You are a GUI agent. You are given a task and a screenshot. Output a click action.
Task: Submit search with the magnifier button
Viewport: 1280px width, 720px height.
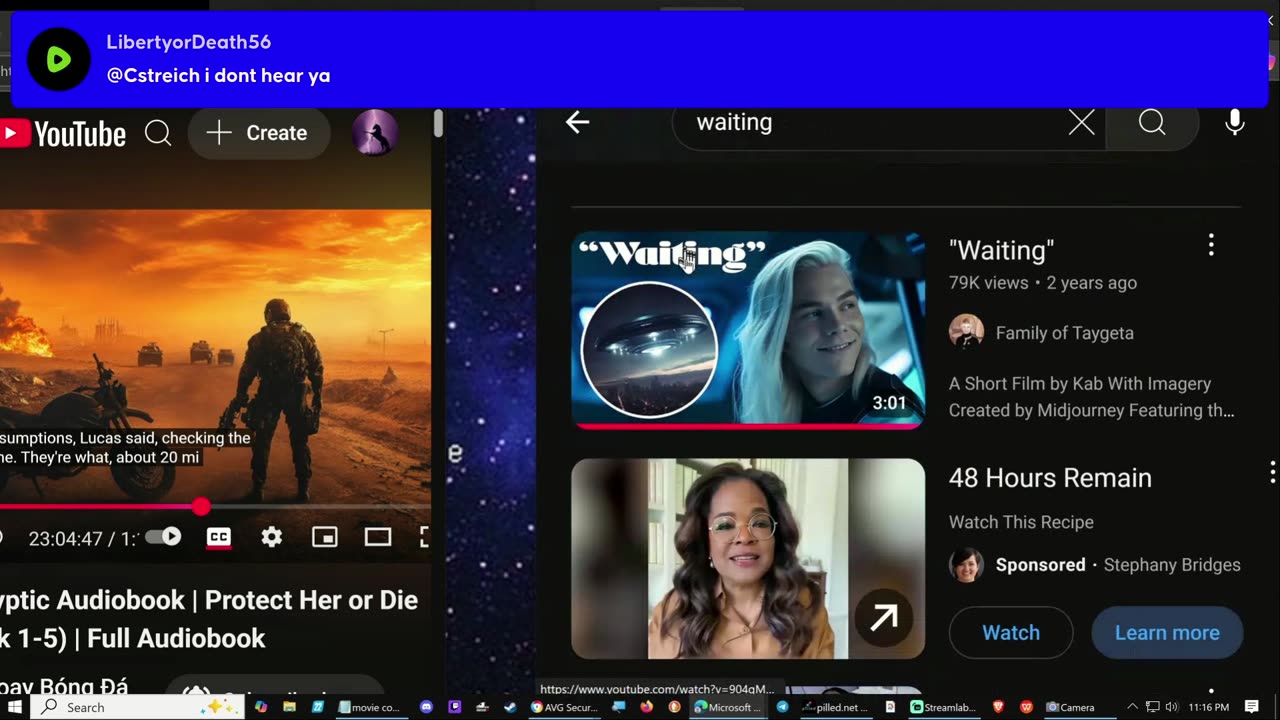pyautogui.click(x=1152, y=122)
